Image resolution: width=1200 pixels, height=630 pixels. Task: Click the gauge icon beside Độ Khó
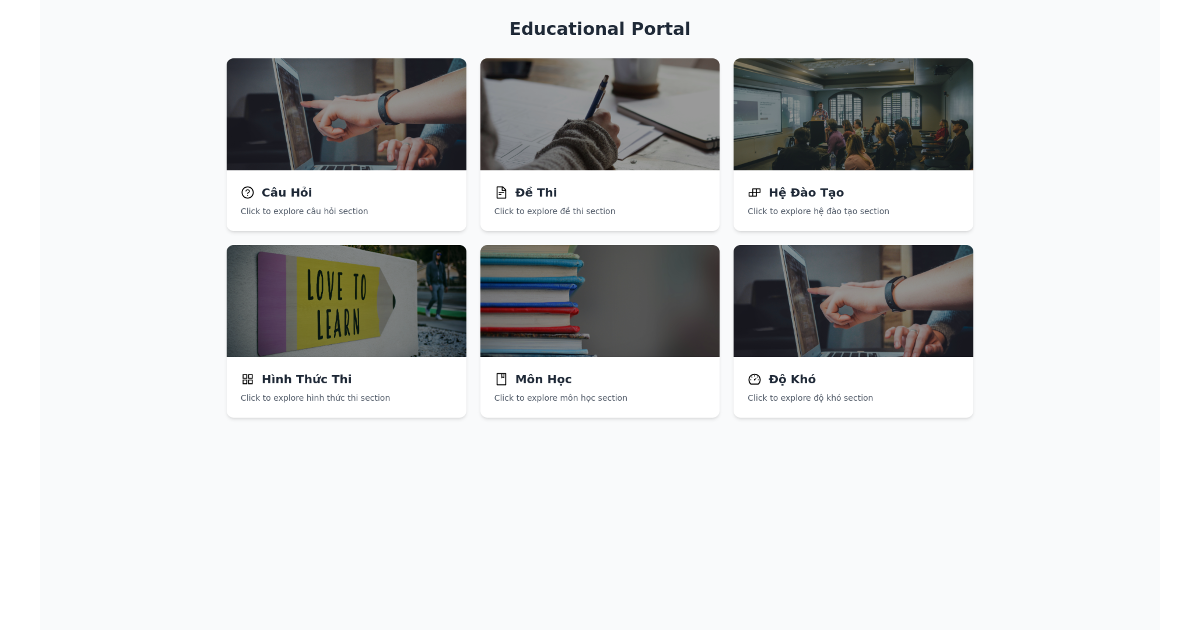(755, 380)
